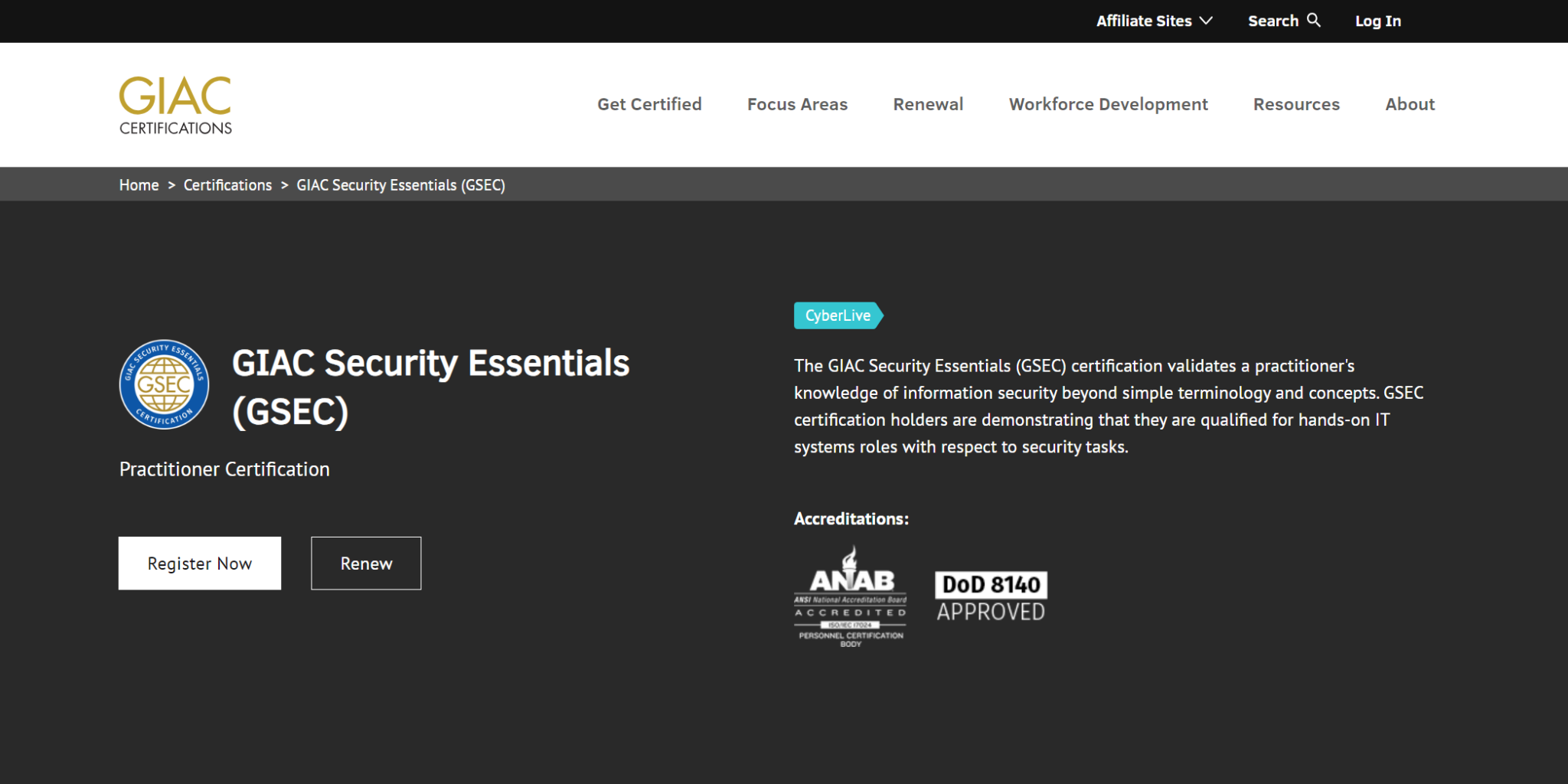
Task: Click the Renew button
Action: (x=365, y=563)
